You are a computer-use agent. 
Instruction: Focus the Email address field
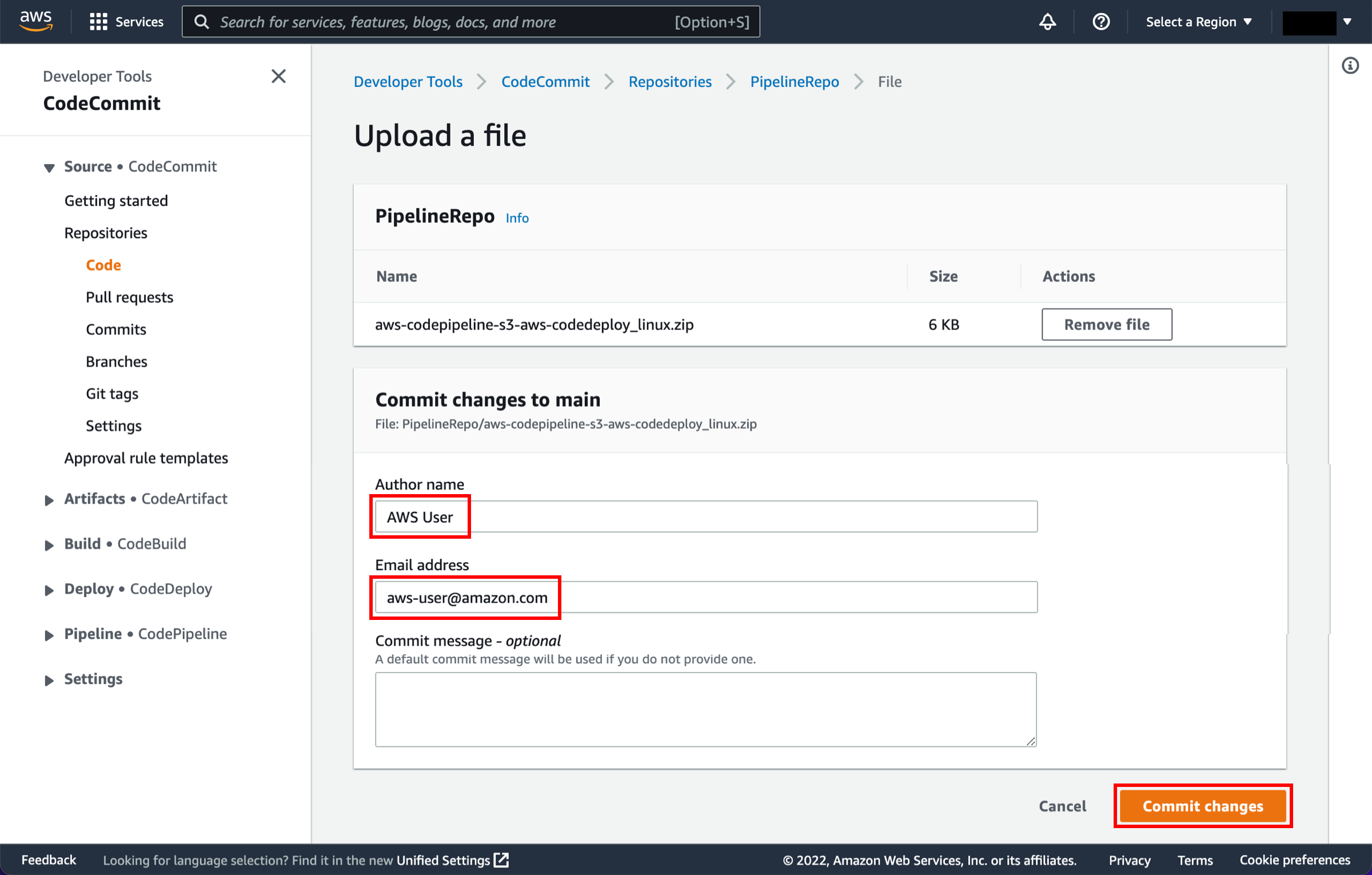(x=706, y=597)
